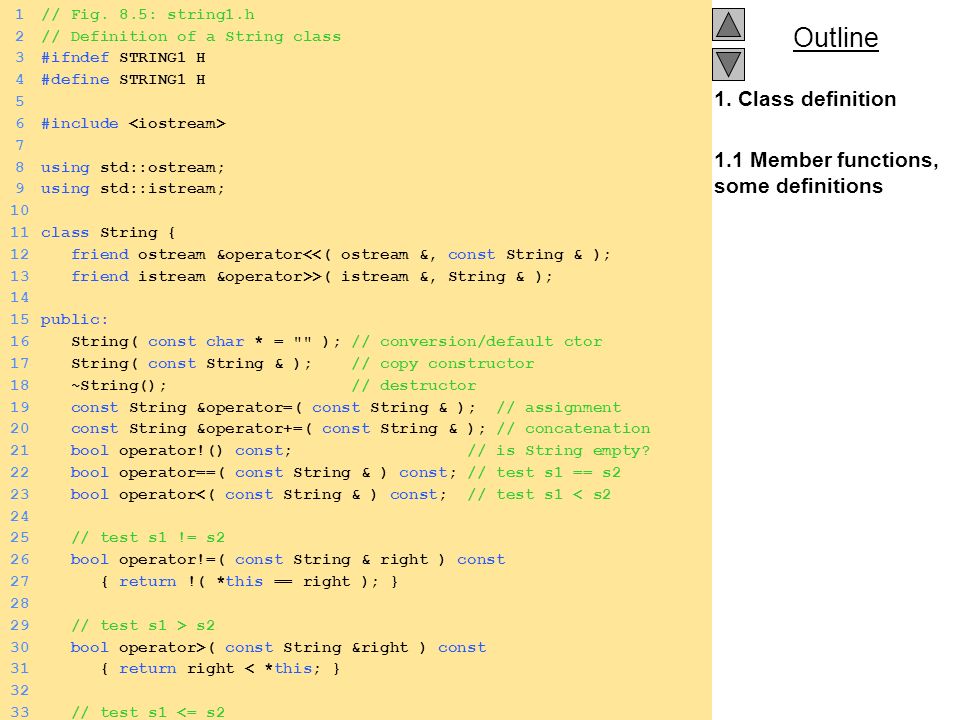Open the Outline heading link

(x=836, y=37)
